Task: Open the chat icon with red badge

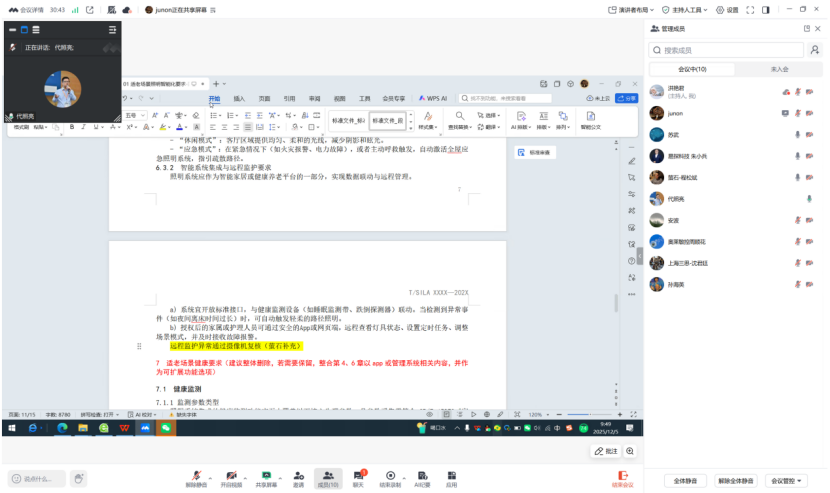Action: (x=358, y=478)
